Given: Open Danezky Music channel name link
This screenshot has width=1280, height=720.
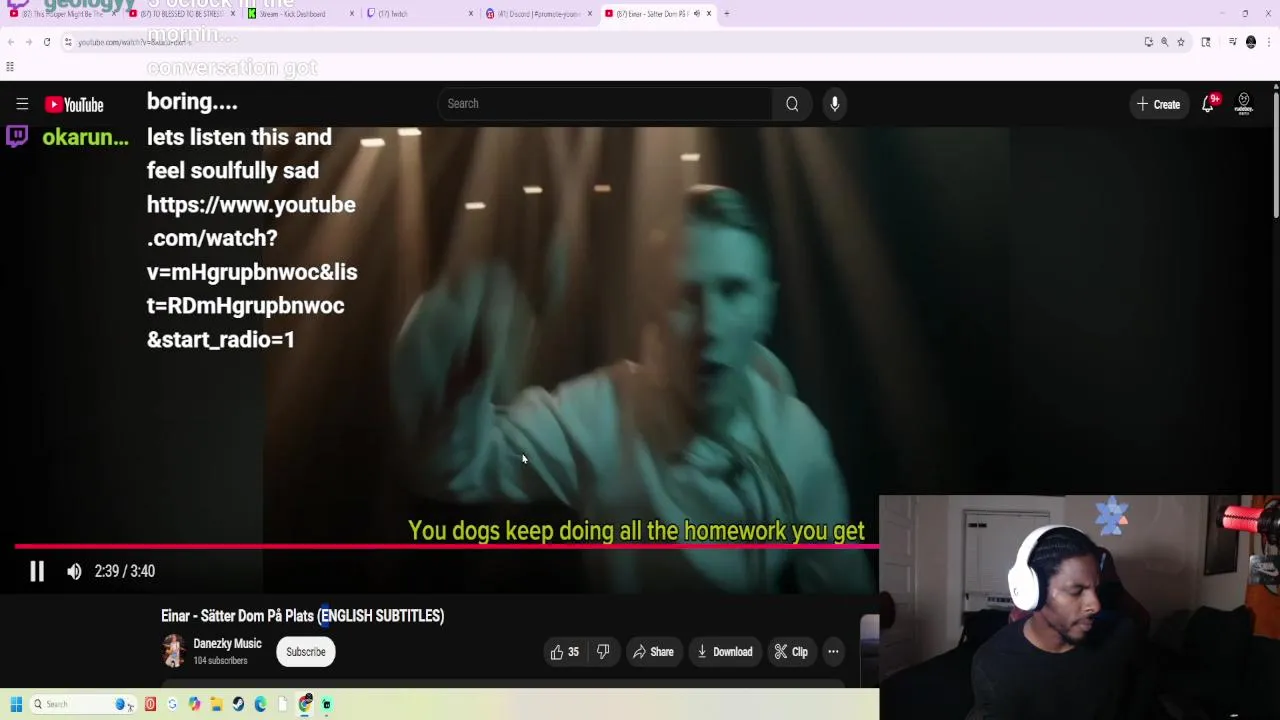Looking at the screenshot, I should point(227,644).
